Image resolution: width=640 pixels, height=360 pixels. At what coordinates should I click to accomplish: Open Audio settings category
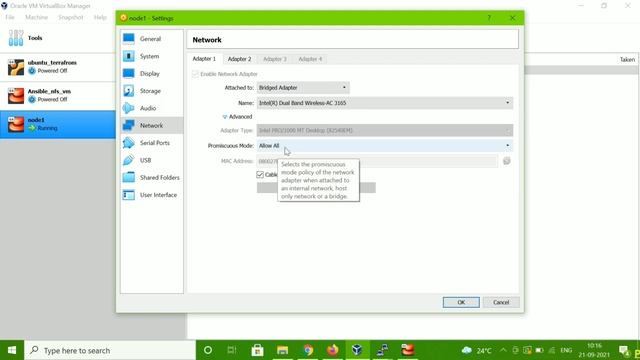[x=151, y=108]
